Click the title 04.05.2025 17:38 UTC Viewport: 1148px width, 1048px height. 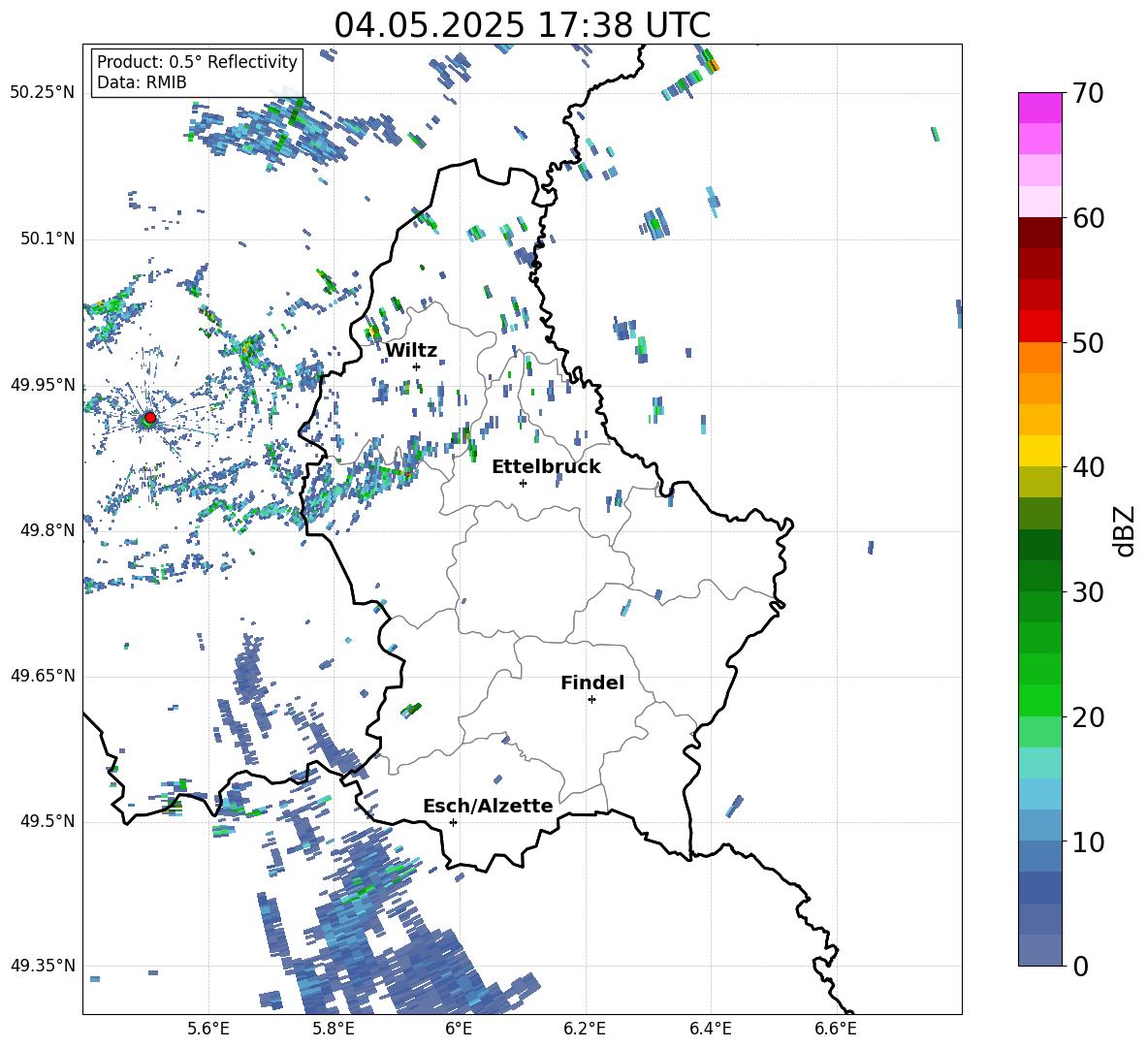pyautogui.click(x=522, y=25)
